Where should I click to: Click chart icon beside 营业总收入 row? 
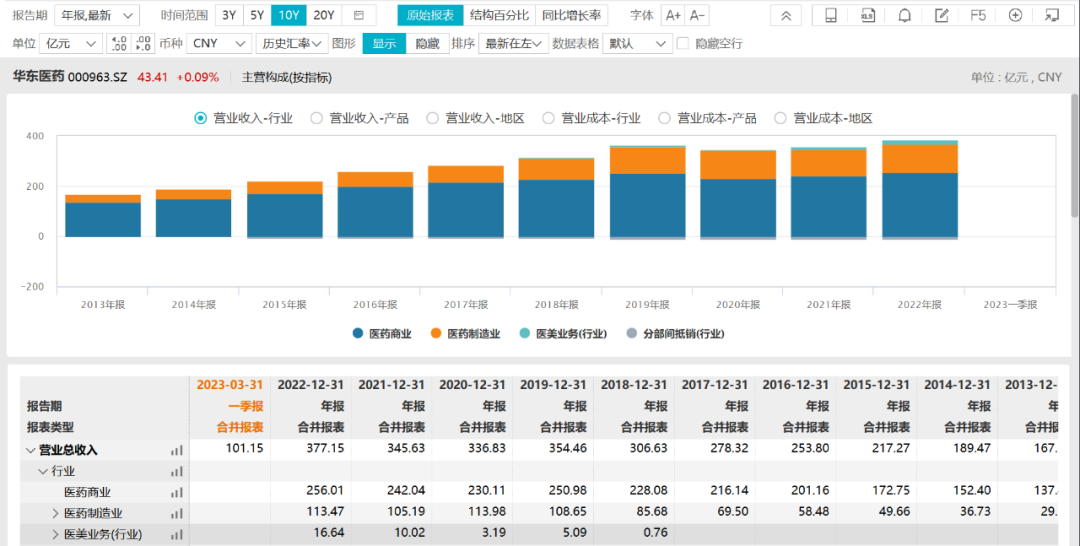pos(177,451)
